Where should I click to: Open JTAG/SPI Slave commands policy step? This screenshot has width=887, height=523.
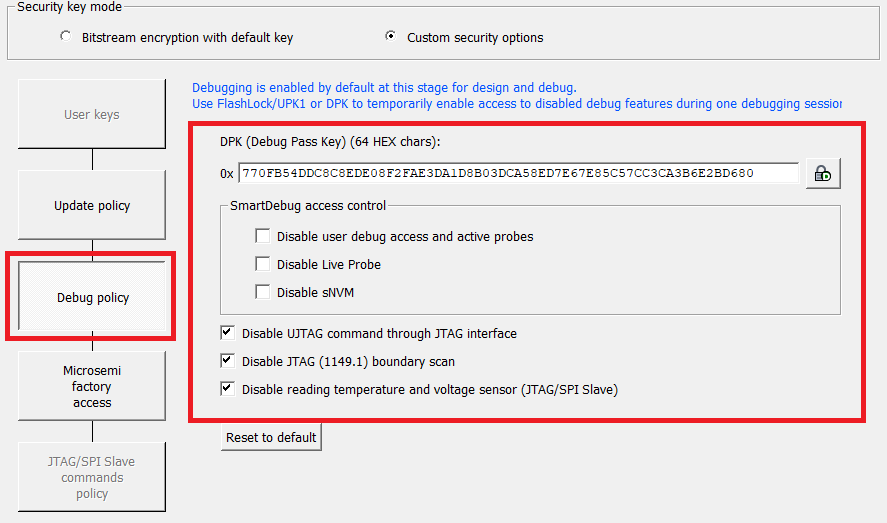pos(92,477)
